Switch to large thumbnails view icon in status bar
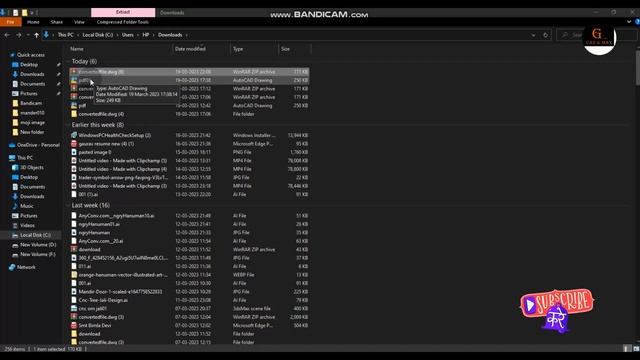Image resolution: width=640 pixels, height=360 pixels. pos(636,349)
